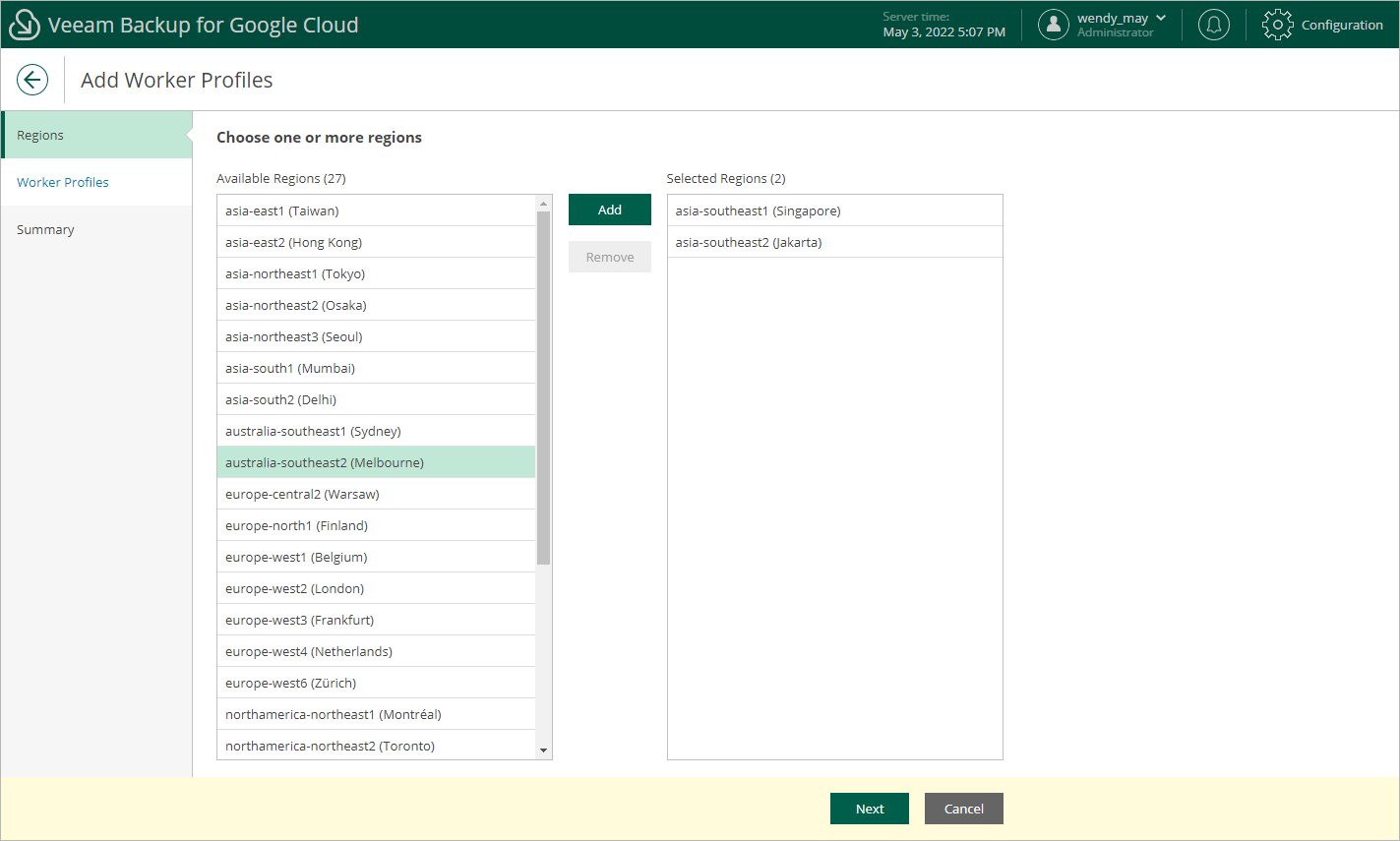This screenshot has width=1400, height=841.
Task: Select europe-west1 (Belgium) region
Action: point(376,557)
